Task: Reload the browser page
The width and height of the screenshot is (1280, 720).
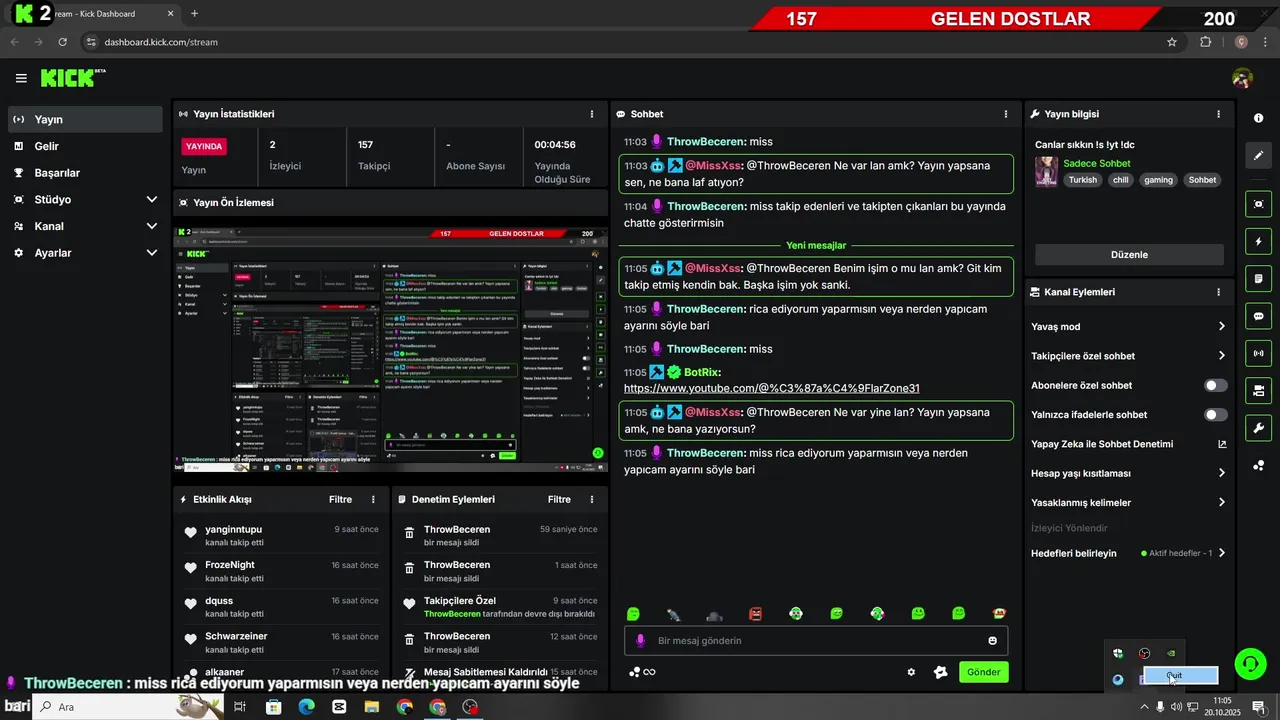Action: pyautogui.click(x=63, y=42)
